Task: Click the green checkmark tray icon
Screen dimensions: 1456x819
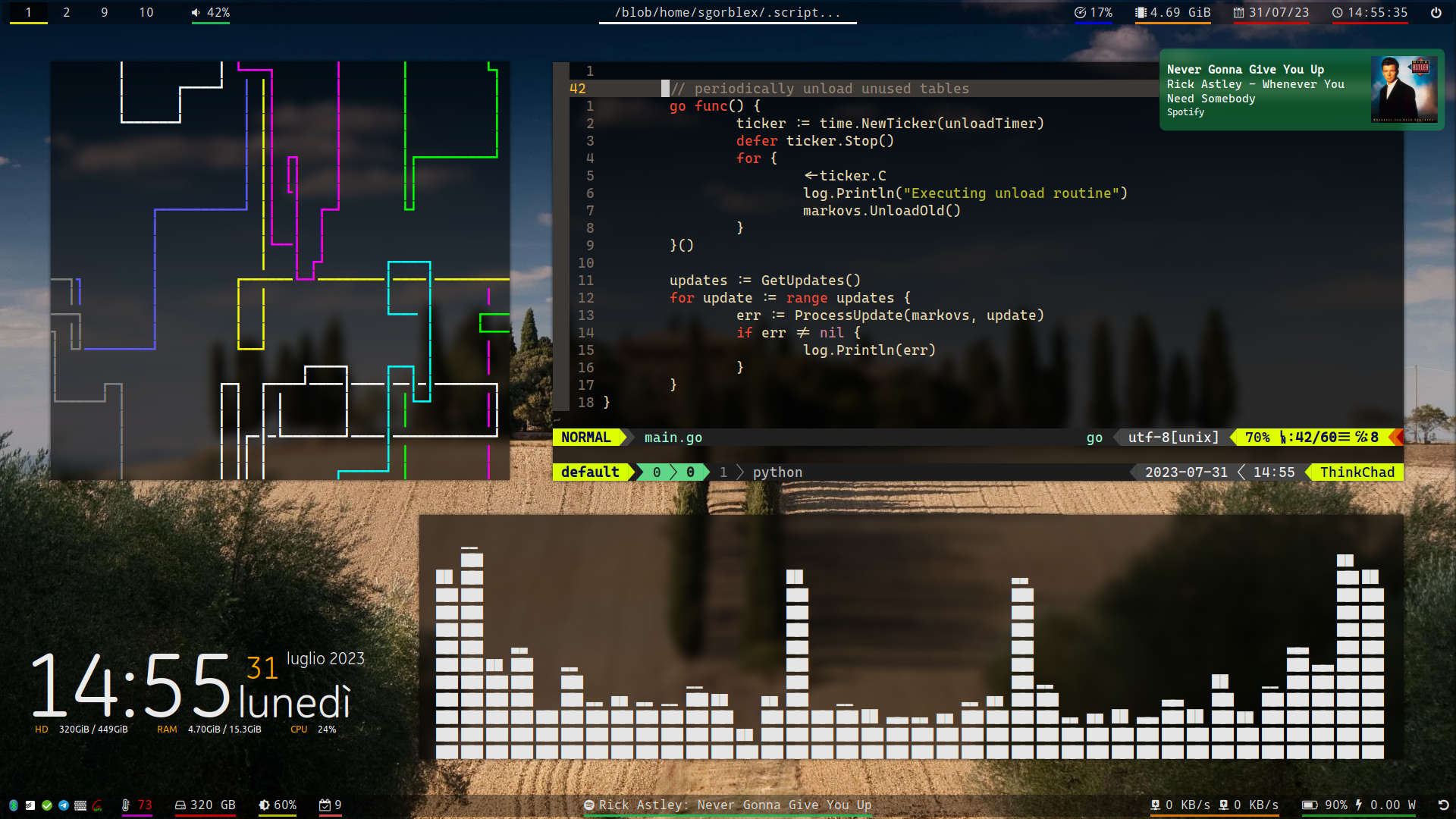Action: click(47, 805)
